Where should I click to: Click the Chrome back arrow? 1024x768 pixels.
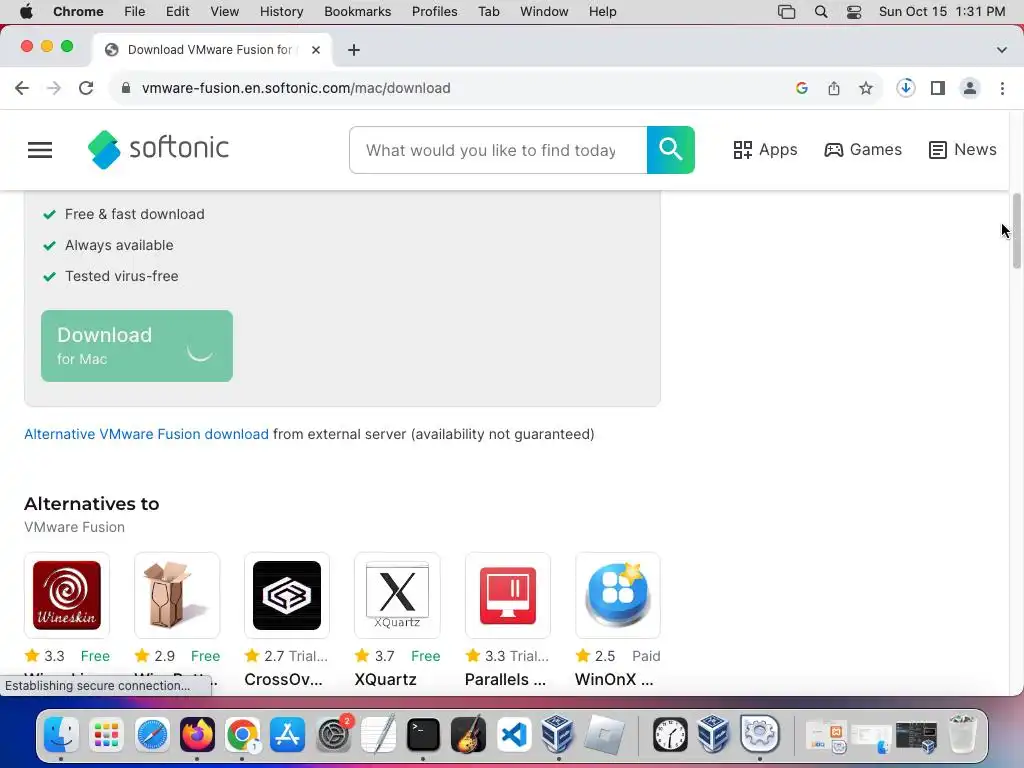22,88
